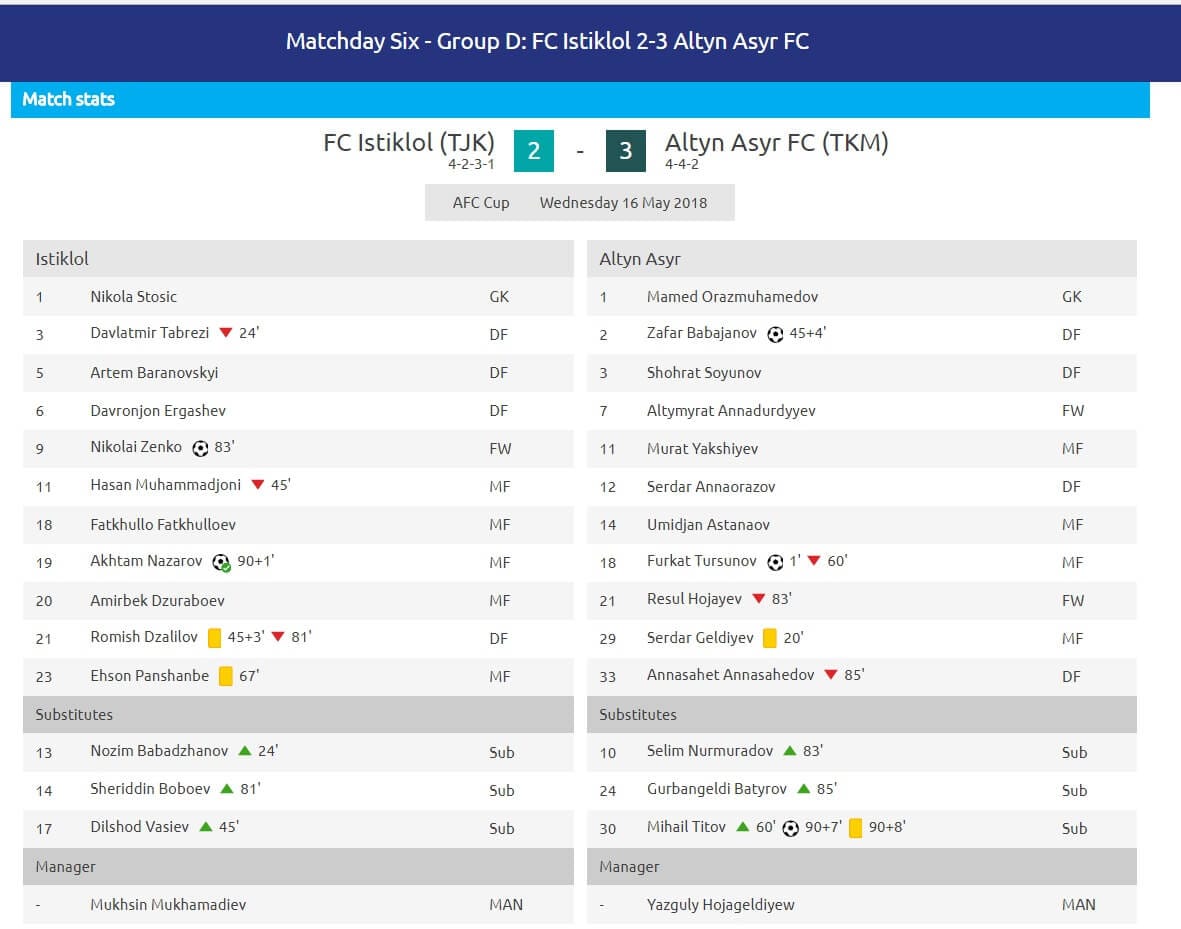
Task: Click sub-off arrow beside Annasahet Annasahedov
Action: coord(830,675)
